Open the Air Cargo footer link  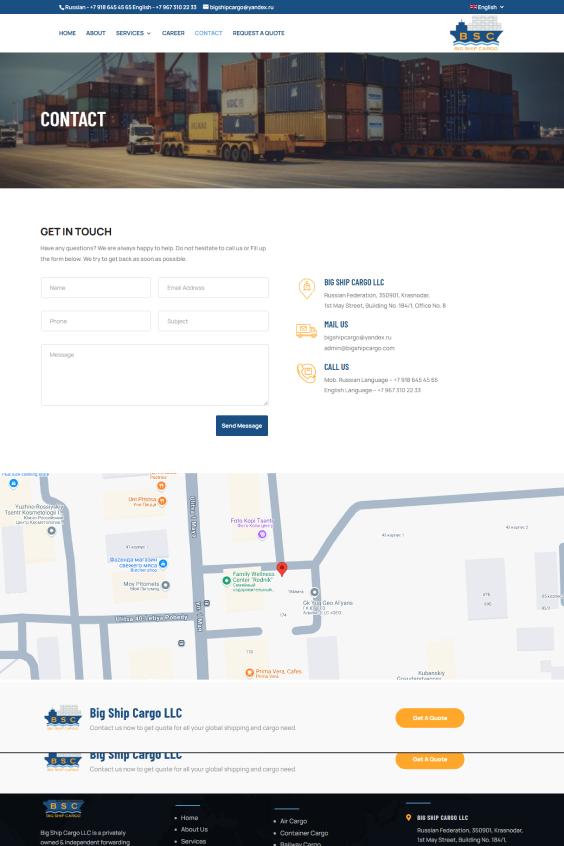(294, 821)
